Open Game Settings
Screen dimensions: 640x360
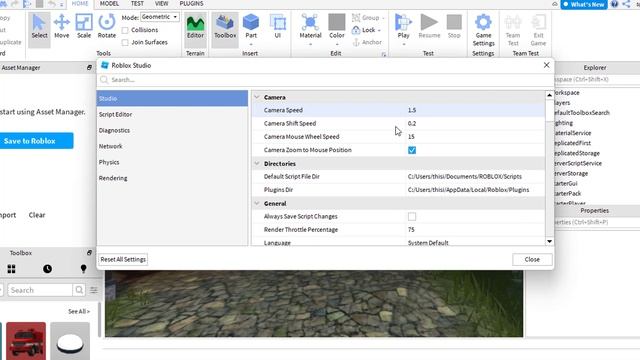pyautogui.click(x=483, y=31)
